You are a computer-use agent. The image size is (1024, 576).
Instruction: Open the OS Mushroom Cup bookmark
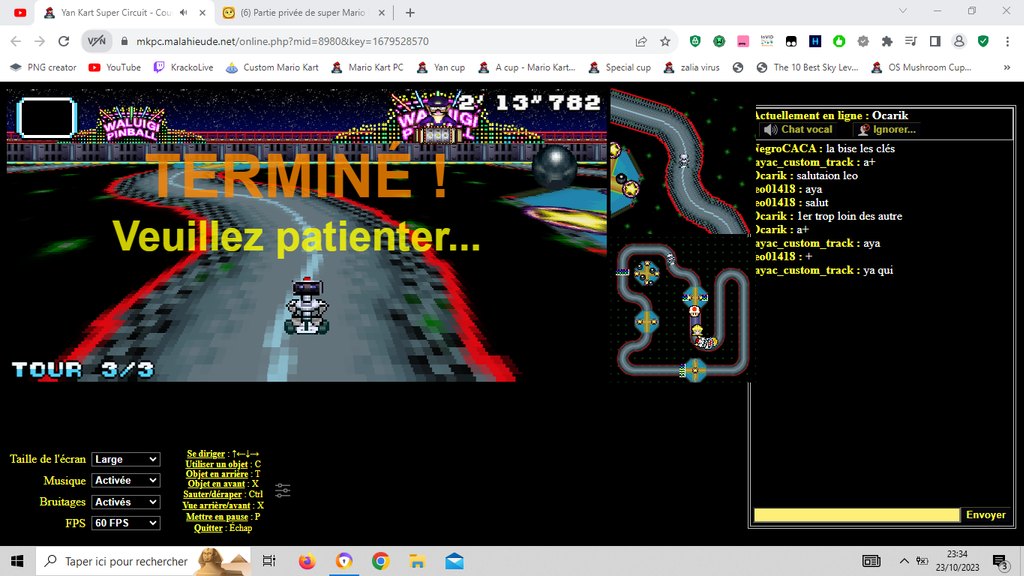click(x=921, y=67)
